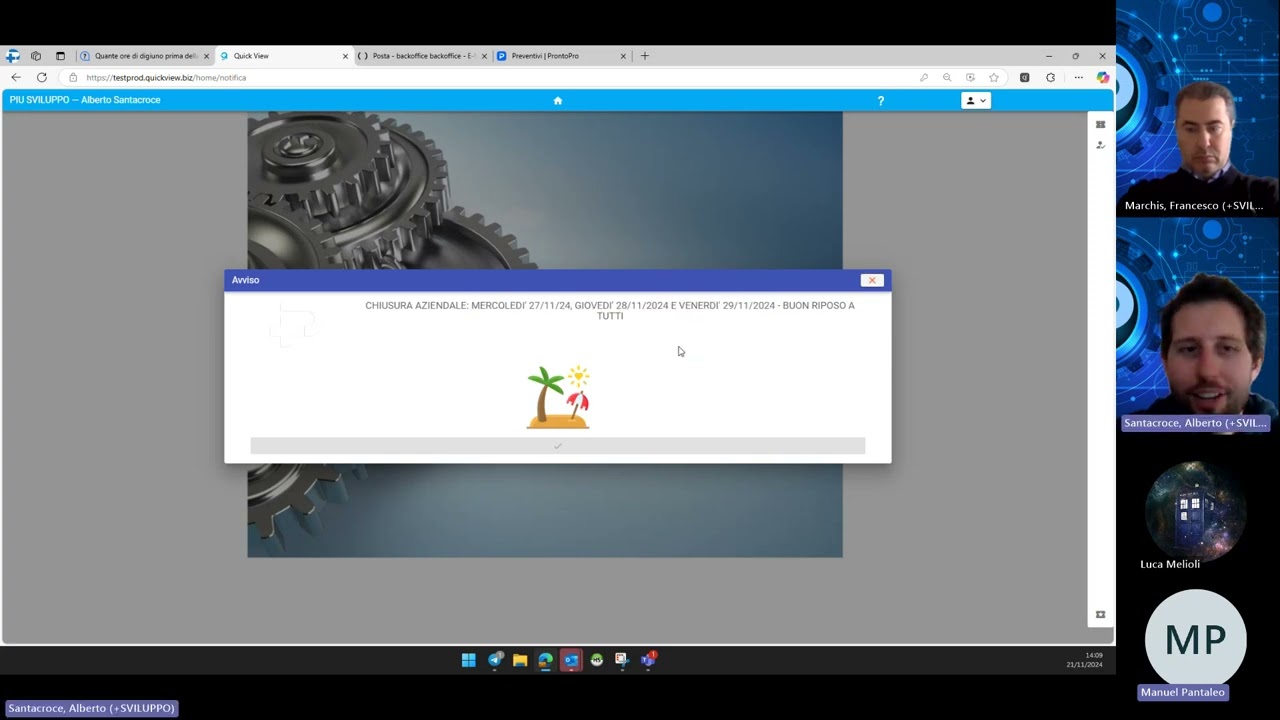Image resolution: width=1280 pixels, height=720 pixels.
Task: Confirm the notice with the gray checkmark bar
Action: coord(557,446)
